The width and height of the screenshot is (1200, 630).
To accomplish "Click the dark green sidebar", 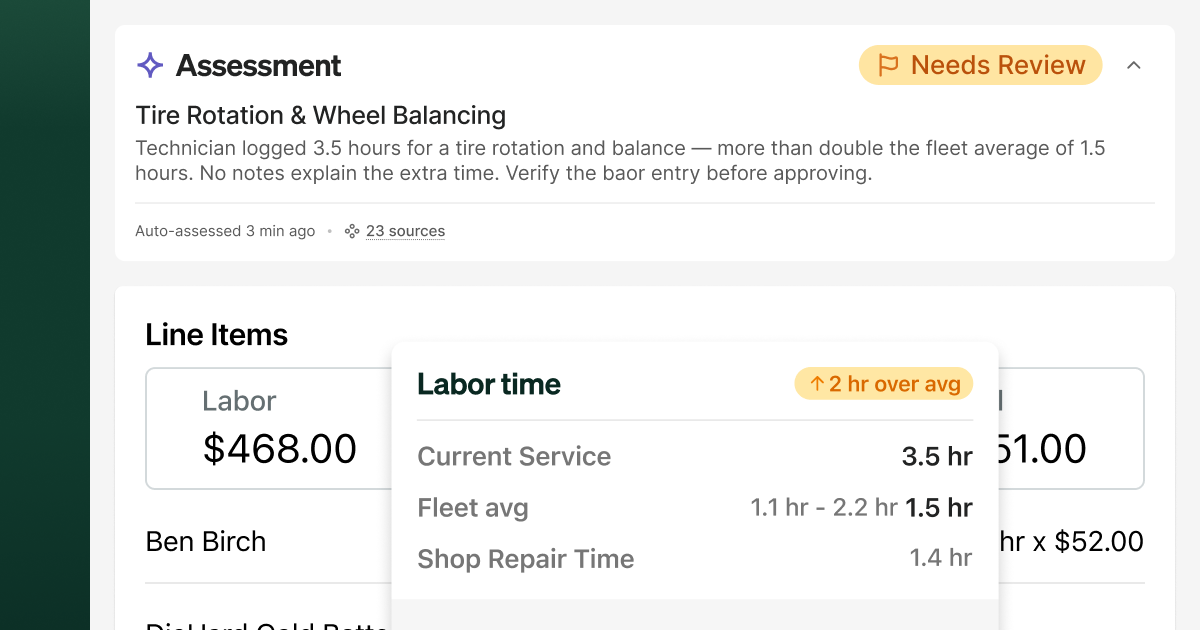I will [x=45, y=315].
